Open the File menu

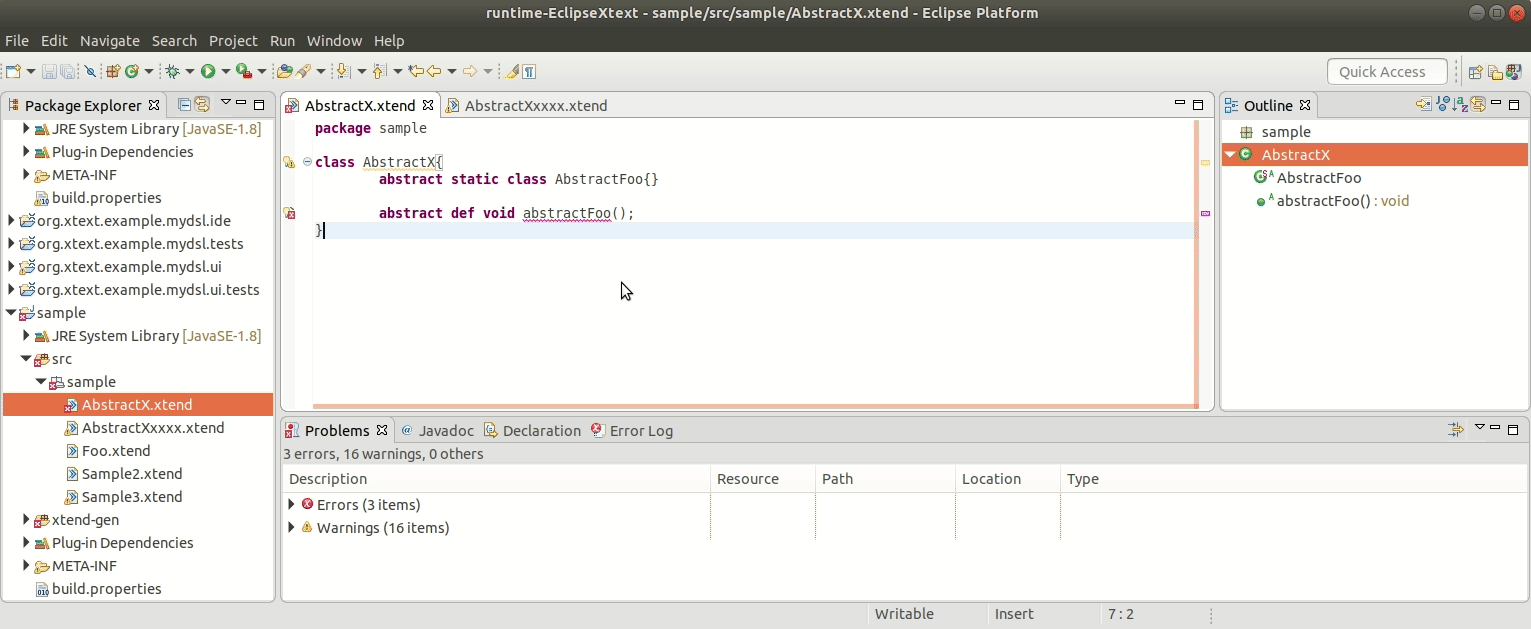coord(17,41)
